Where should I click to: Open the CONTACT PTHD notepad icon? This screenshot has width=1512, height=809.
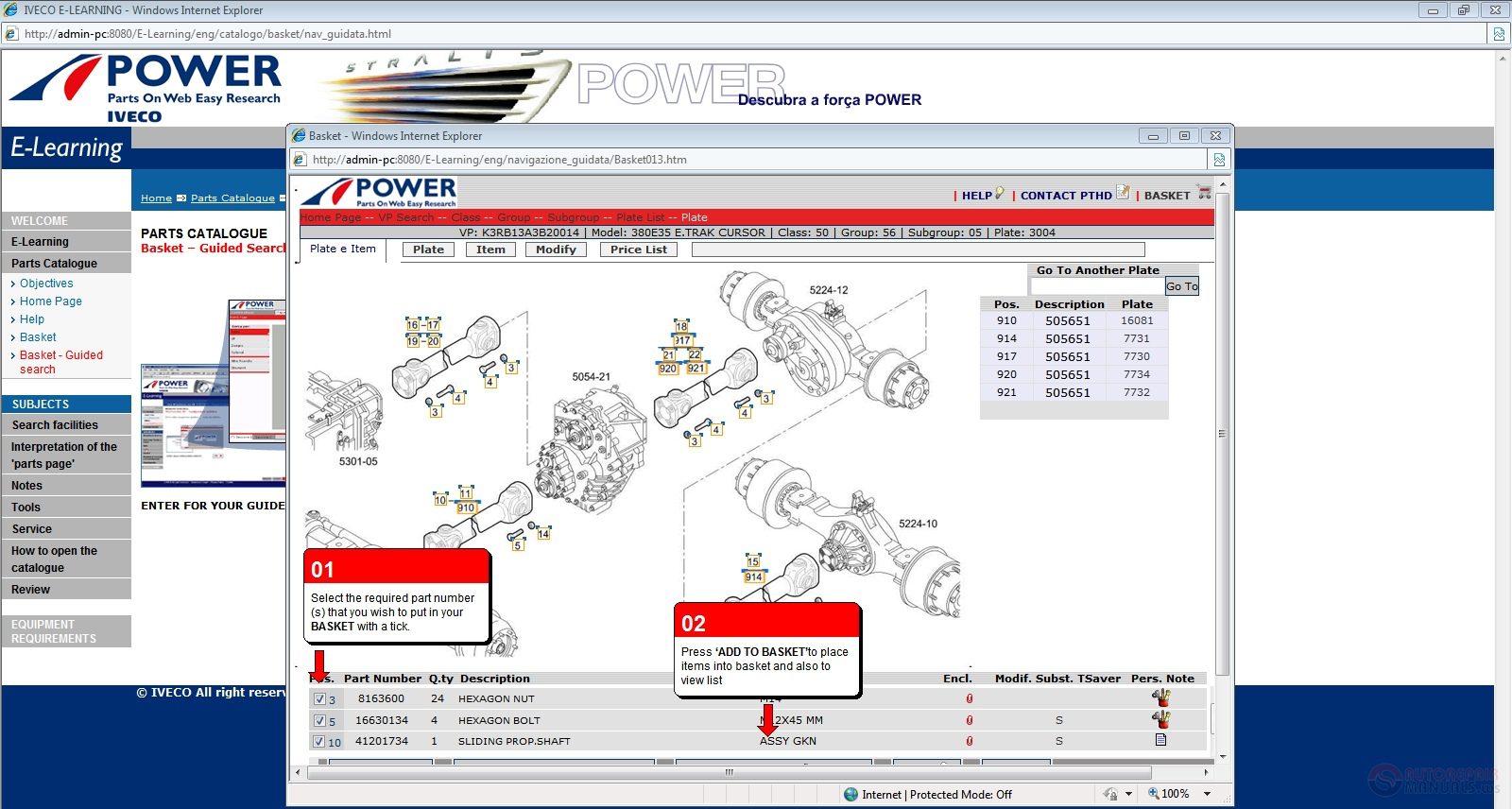[x=1123, y=193]
